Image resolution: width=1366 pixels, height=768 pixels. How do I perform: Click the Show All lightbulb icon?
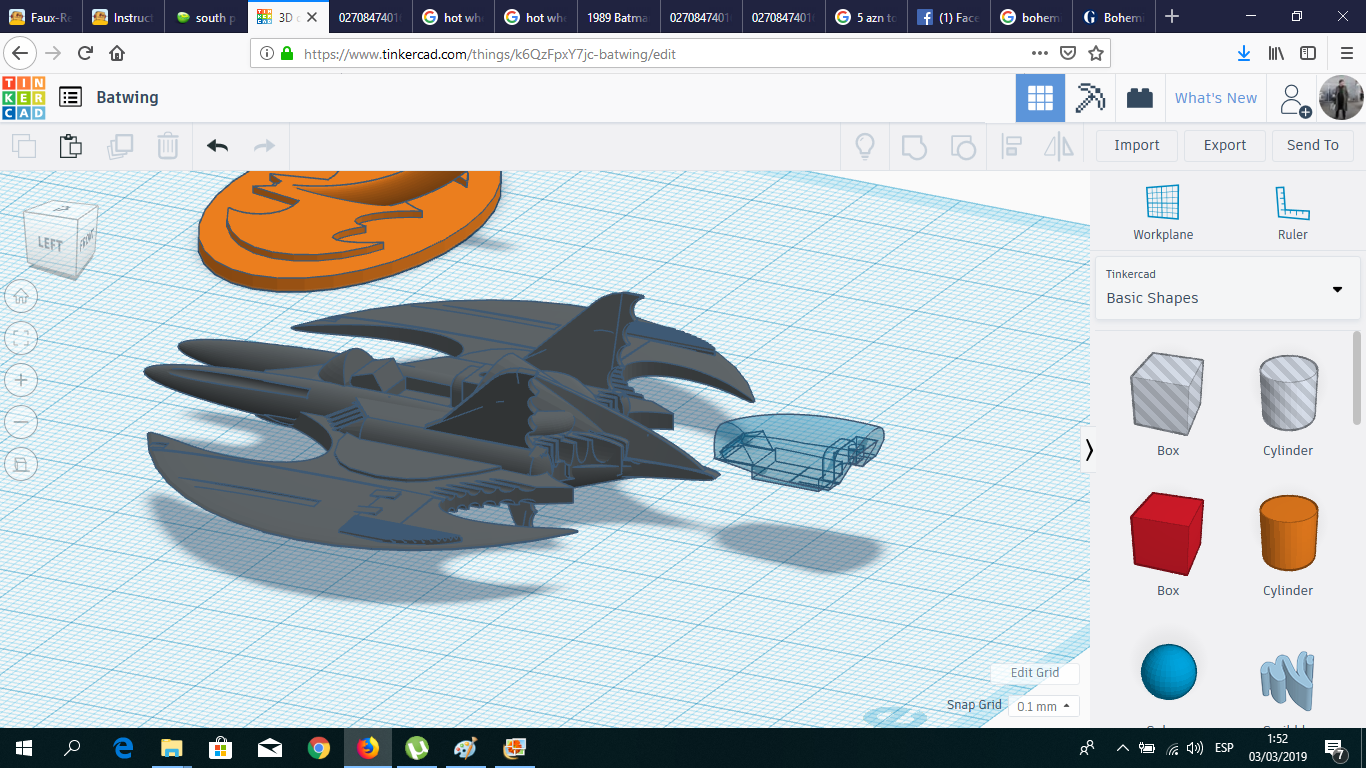[x=865, y=146]
